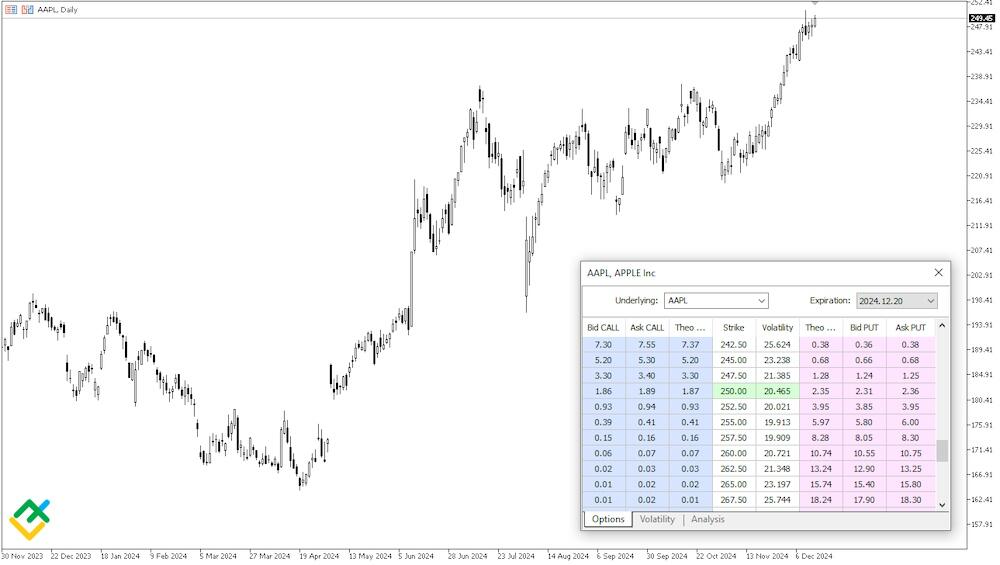Click the LiteFinance logo watermark

coord(30,519)
